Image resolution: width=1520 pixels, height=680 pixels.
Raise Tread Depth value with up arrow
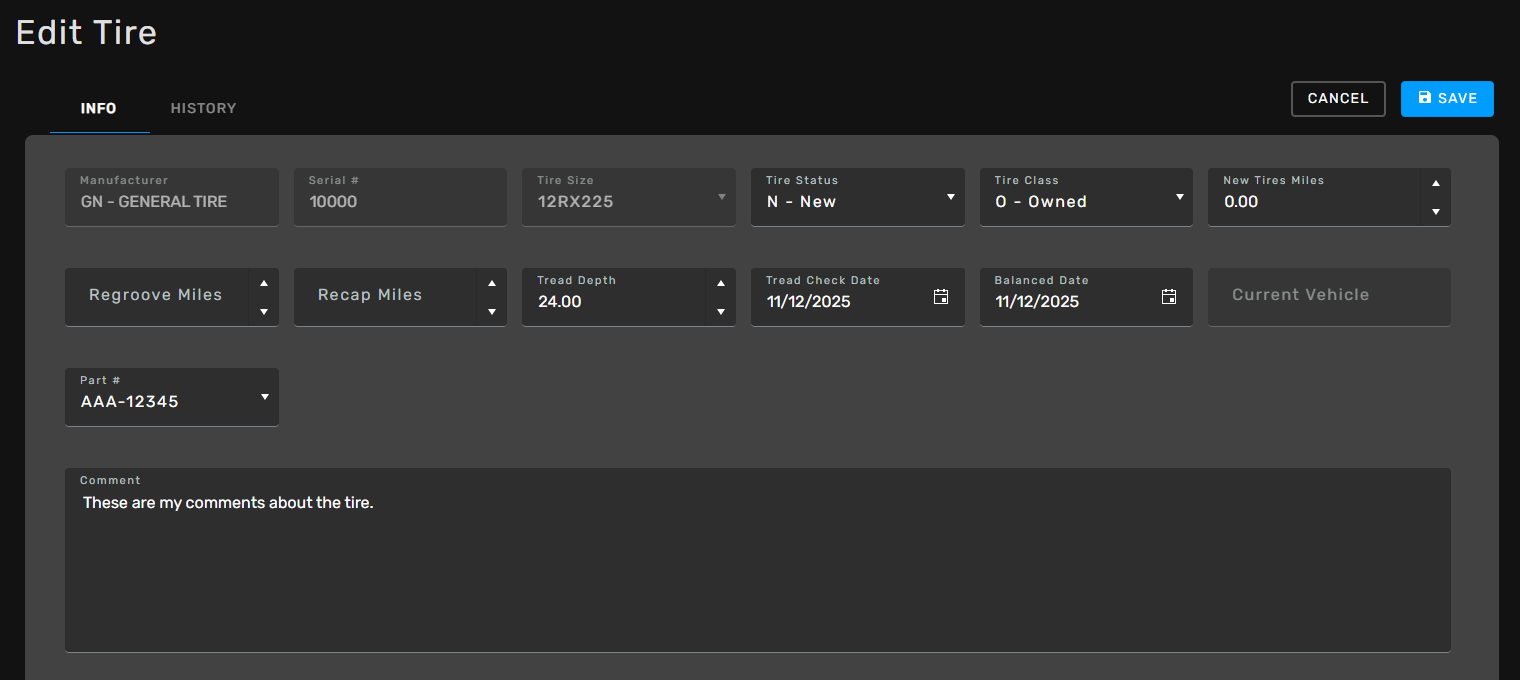click(721, 283)
